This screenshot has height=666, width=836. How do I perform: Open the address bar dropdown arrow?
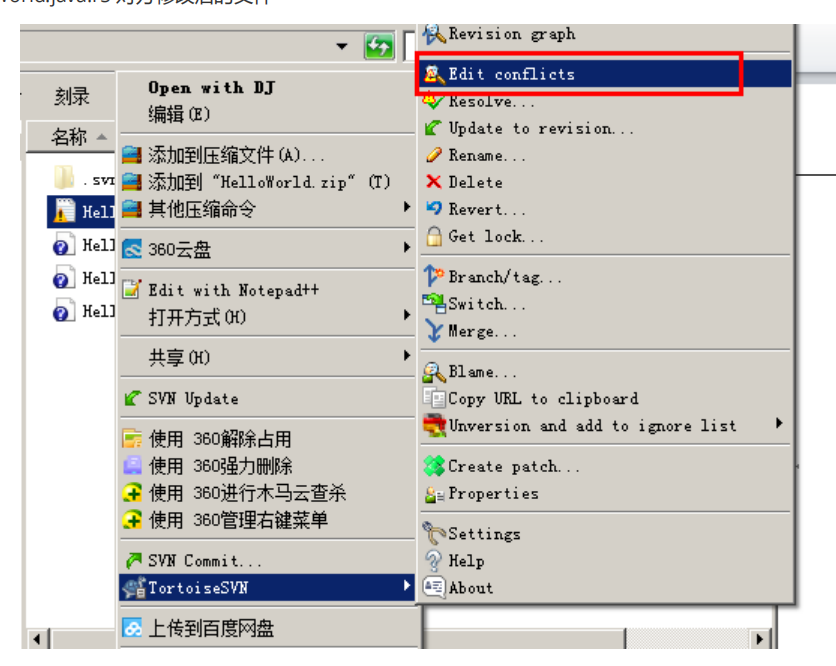342,46
